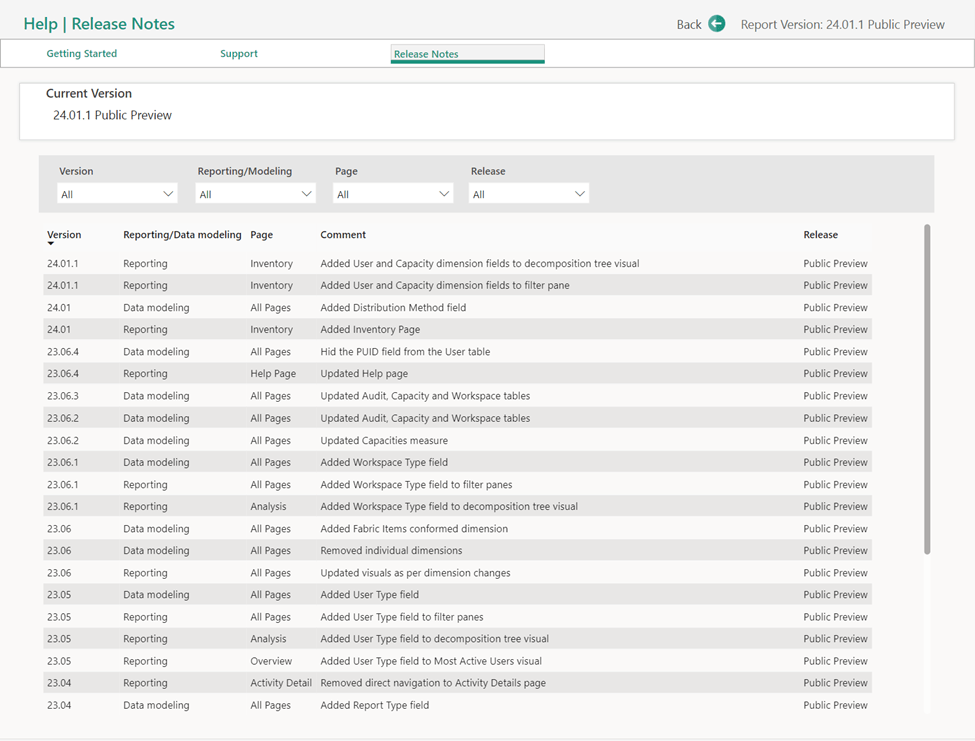Open the Page filter dropdown
This screenshot has height=741, width=975.
tap(393, 194)
